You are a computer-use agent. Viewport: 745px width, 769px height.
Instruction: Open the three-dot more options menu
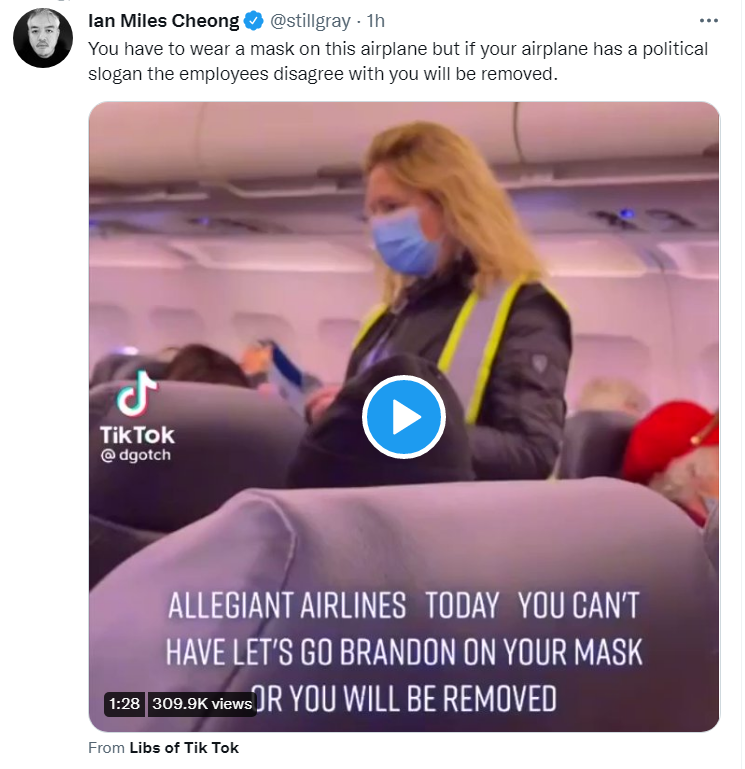[708, 21]
